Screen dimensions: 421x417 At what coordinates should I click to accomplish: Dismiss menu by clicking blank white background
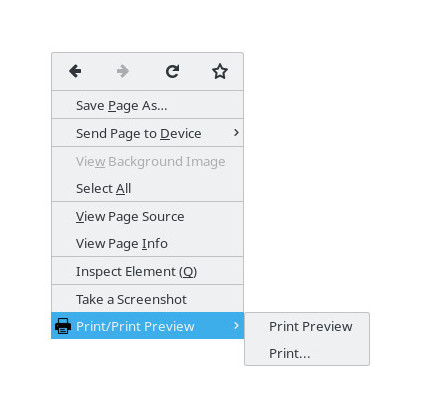(x=333, y=167)
